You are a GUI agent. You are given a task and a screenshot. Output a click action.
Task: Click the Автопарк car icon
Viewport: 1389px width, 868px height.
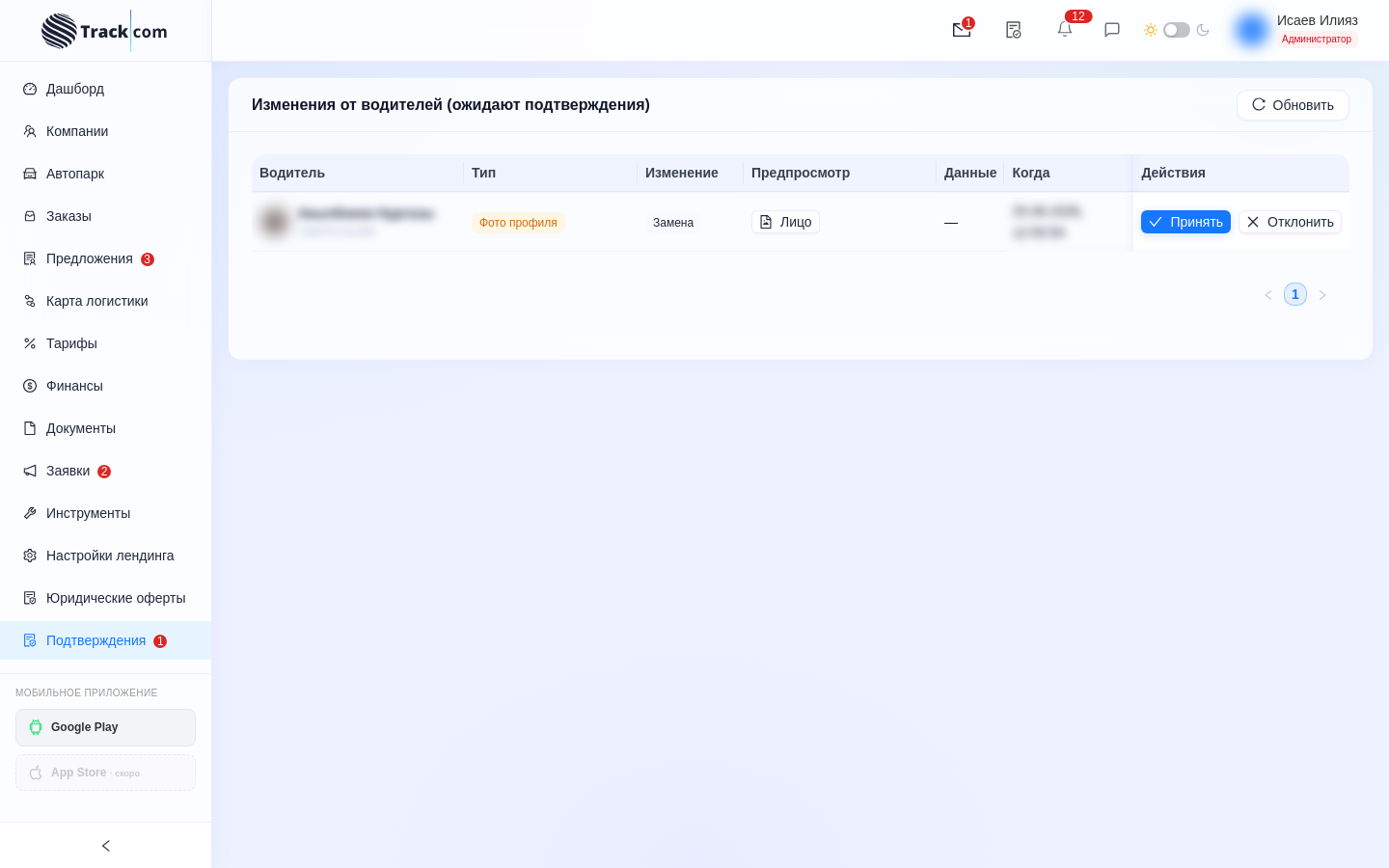coord(30,174)
